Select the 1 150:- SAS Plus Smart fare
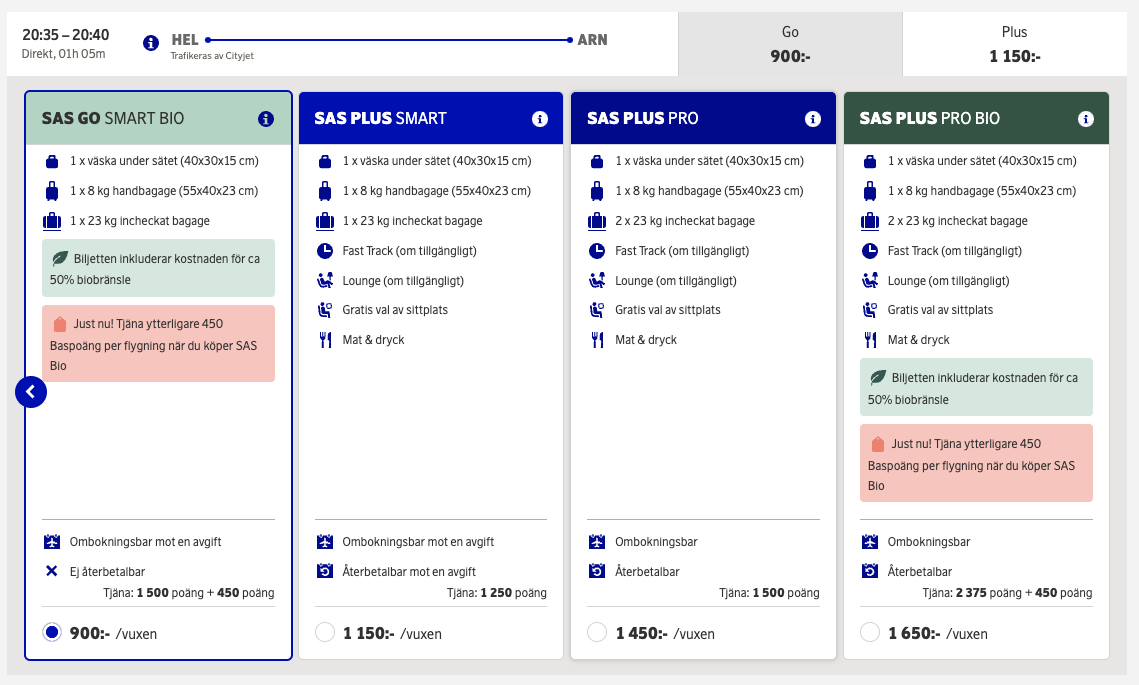 (324, 632)
